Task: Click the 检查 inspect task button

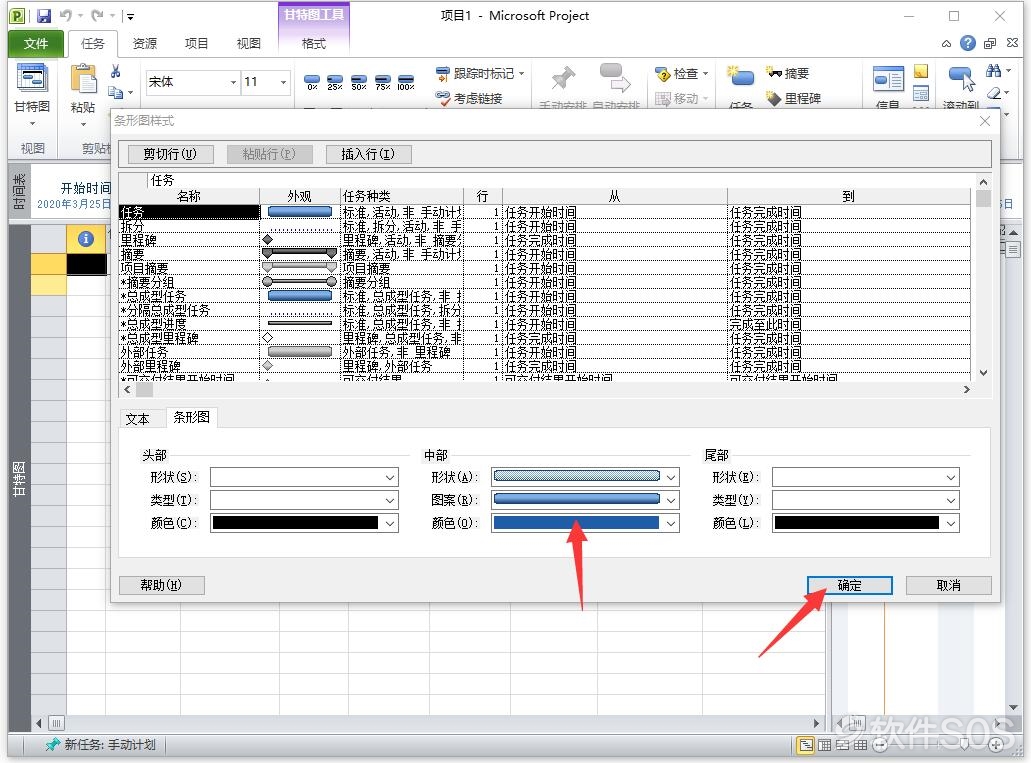Action: [x=681, y=73]
